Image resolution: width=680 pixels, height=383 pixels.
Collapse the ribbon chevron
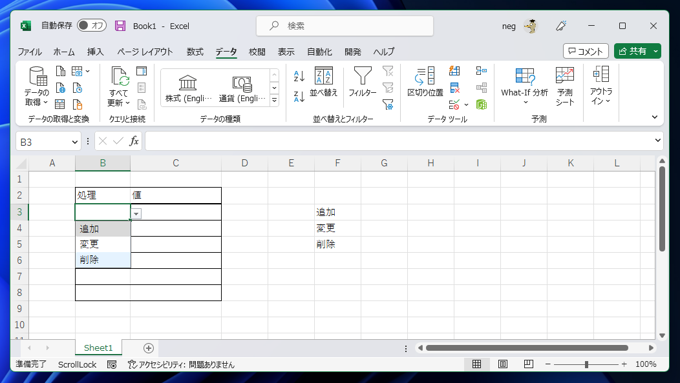pyautogui.click(x=654, y=117)
